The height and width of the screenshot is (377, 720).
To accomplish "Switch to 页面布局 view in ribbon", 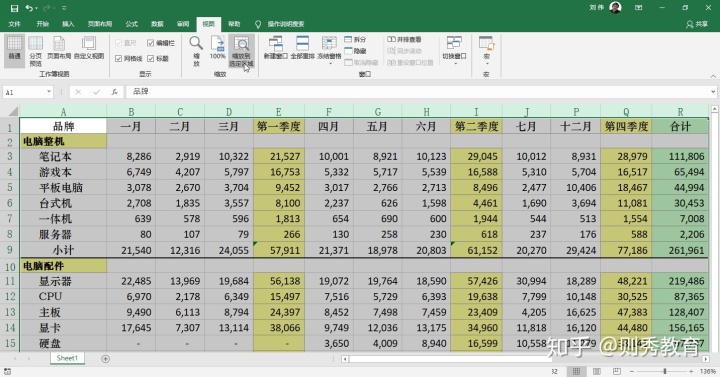I will pos(59,48).
